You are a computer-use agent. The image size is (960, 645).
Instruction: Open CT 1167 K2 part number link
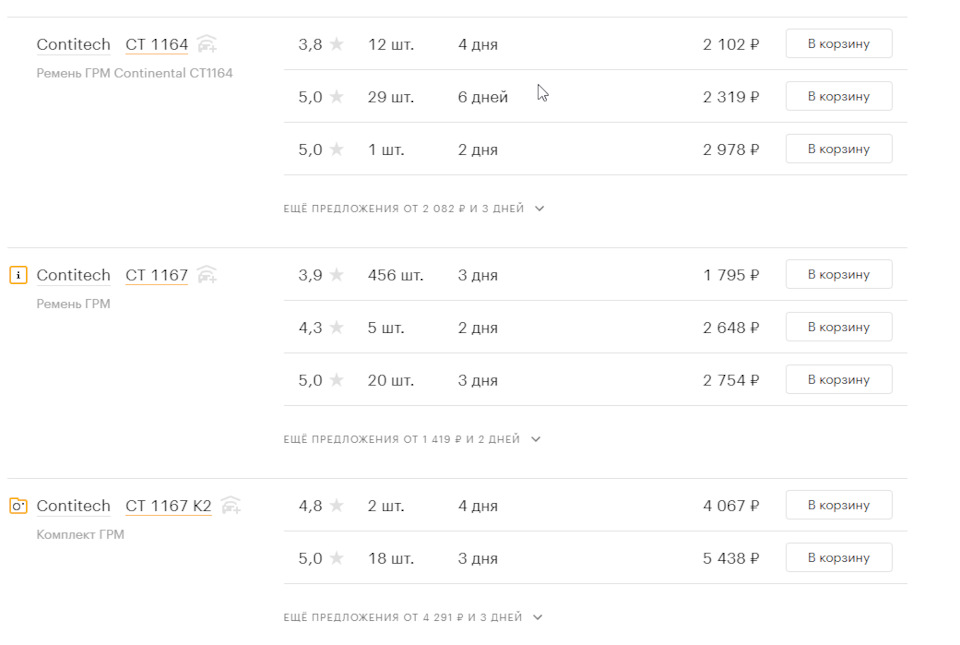point(168,506)
